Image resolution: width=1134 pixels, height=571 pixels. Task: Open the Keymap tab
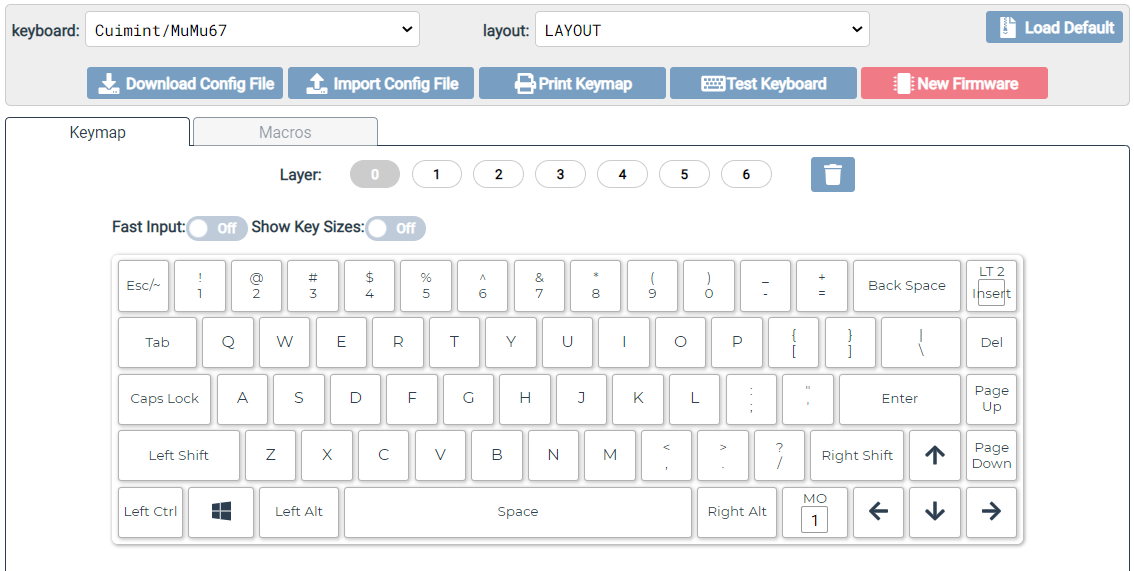pos(97,132)
